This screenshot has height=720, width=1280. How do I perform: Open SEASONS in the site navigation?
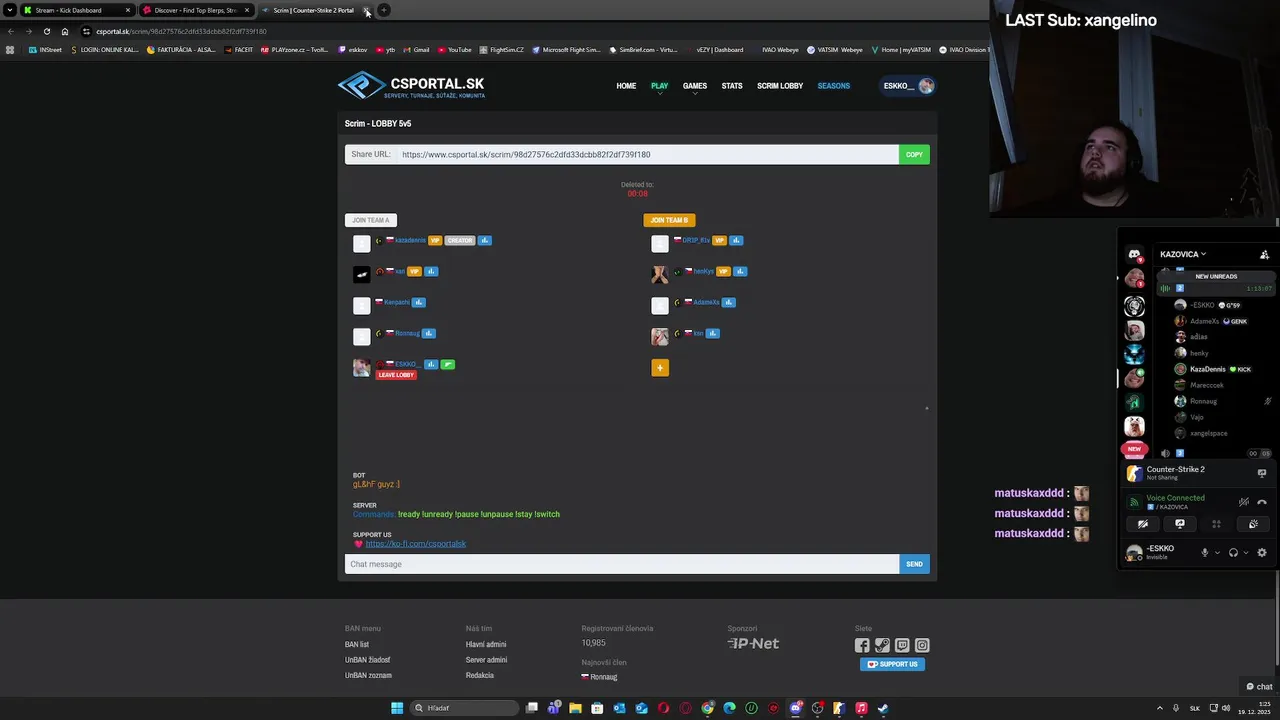pos(834,86)
